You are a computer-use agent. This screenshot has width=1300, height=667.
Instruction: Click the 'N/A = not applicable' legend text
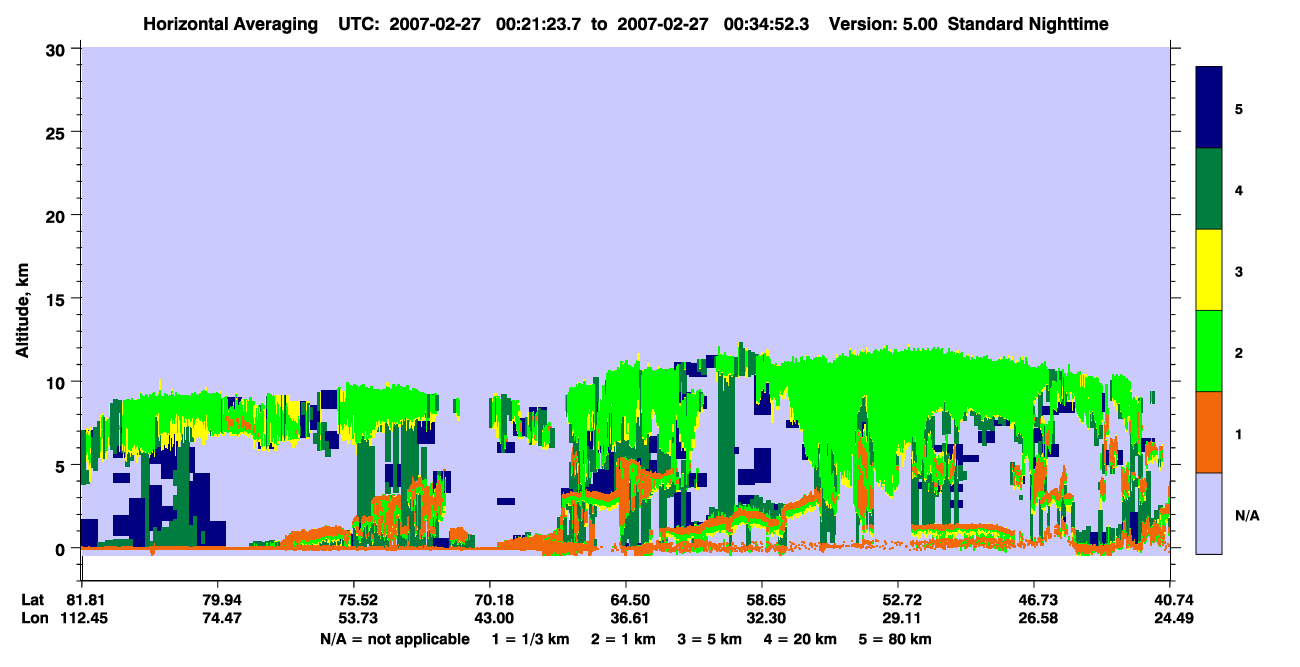(395, 639)
